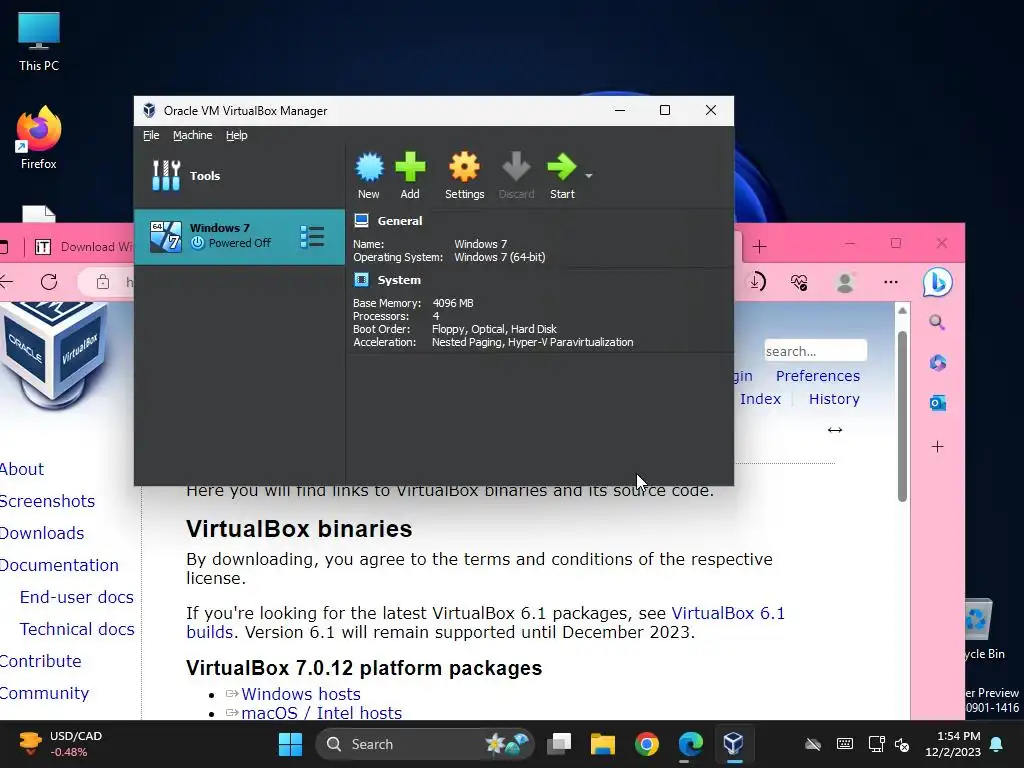This screenshot has height=768, width=1024.
Task: Click the Boot Order value Floppy, Optical, Hard Disk
Action: (x=494, y=329)
